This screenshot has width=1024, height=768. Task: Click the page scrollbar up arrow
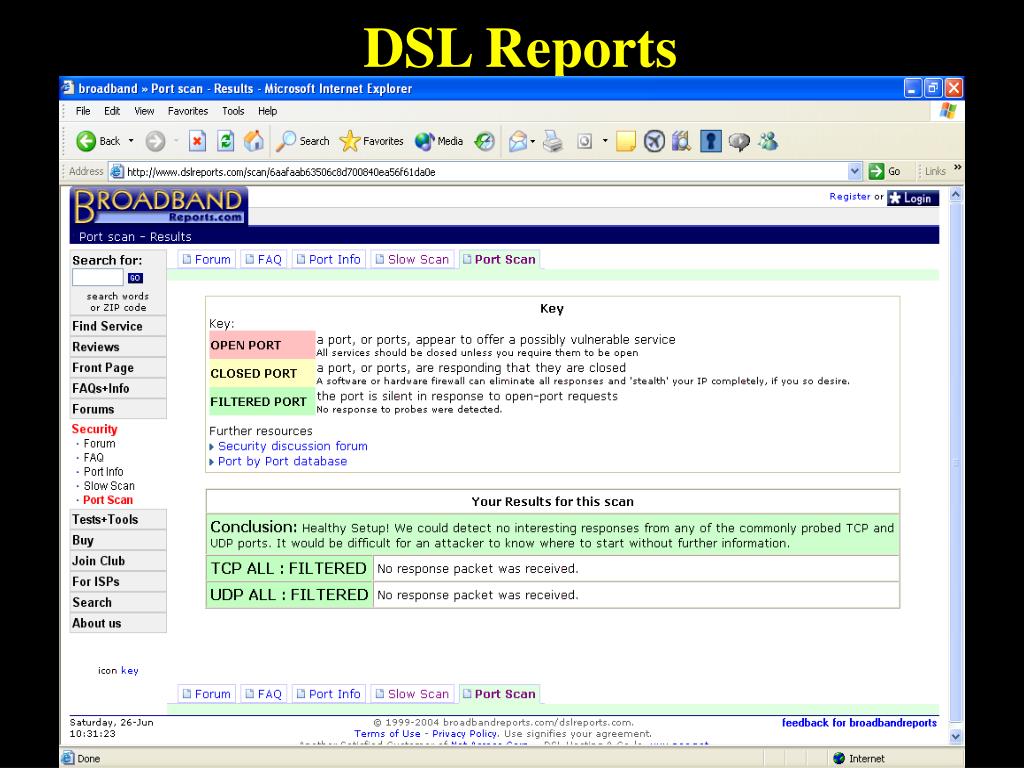pos(955,195)
